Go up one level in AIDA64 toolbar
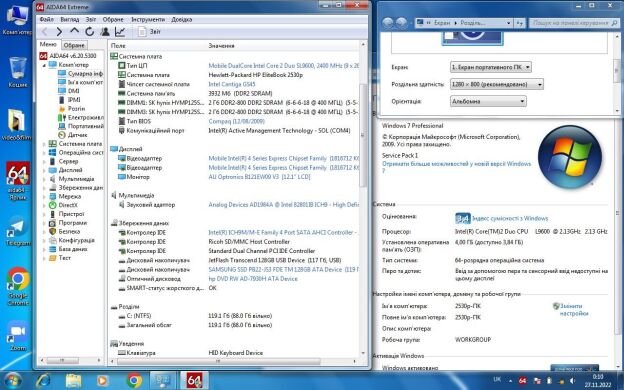The image size is (624, 390). (x=74, y=31)
